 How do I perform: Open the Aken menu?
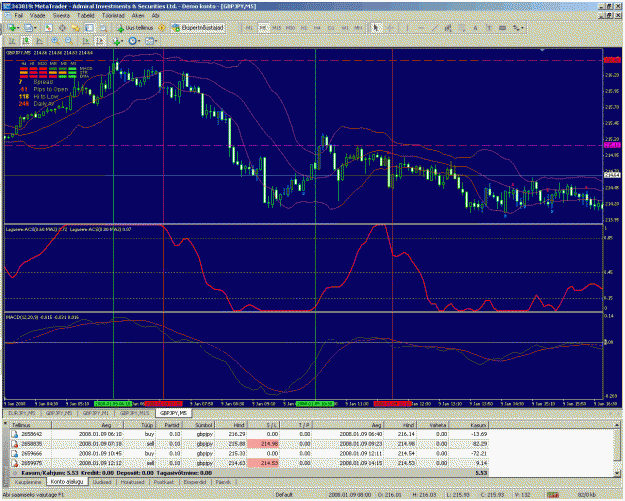click(x=138, y=16)
